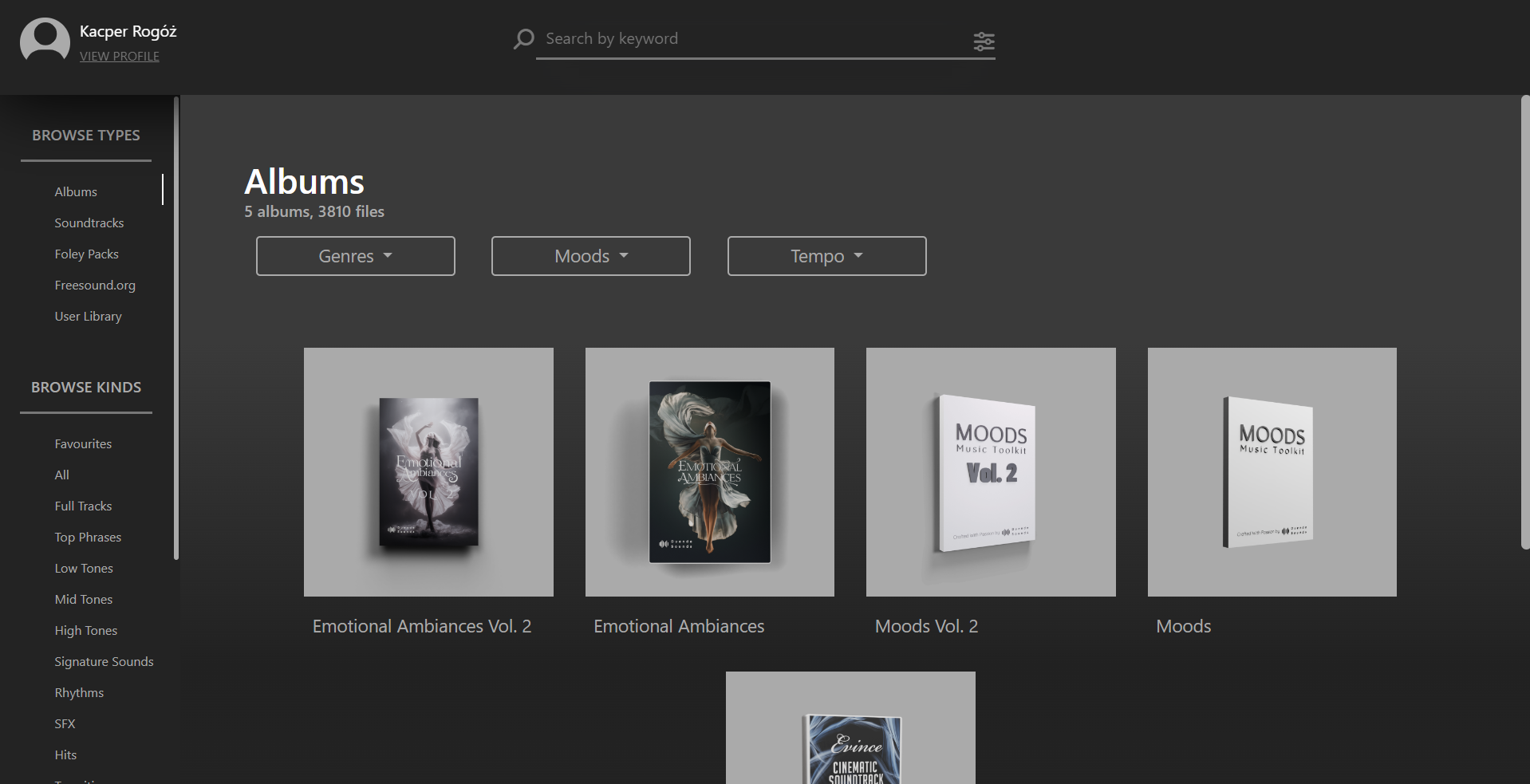
Task: Open the Emotional Ambiances album cover
Action: [x=710, y=472]
